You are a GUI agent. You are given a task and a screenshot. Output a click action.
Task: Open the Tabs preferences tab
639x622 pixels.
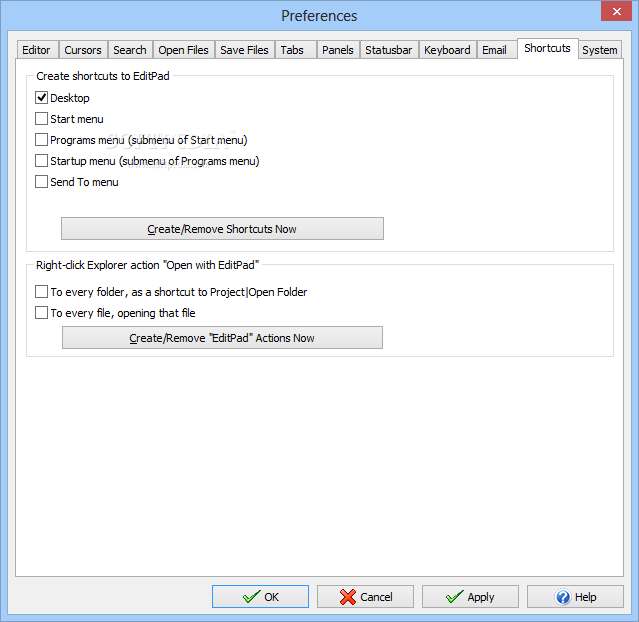pyautogui.click(x=295, y=50)
